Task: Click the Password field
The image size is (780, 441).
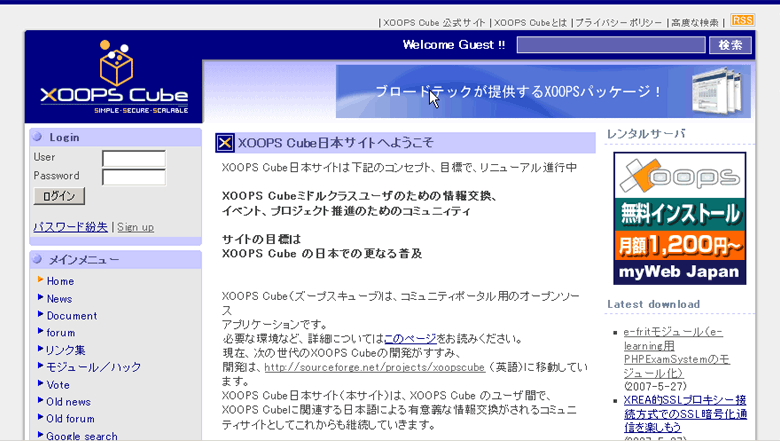Action: [x=134, y=177]
